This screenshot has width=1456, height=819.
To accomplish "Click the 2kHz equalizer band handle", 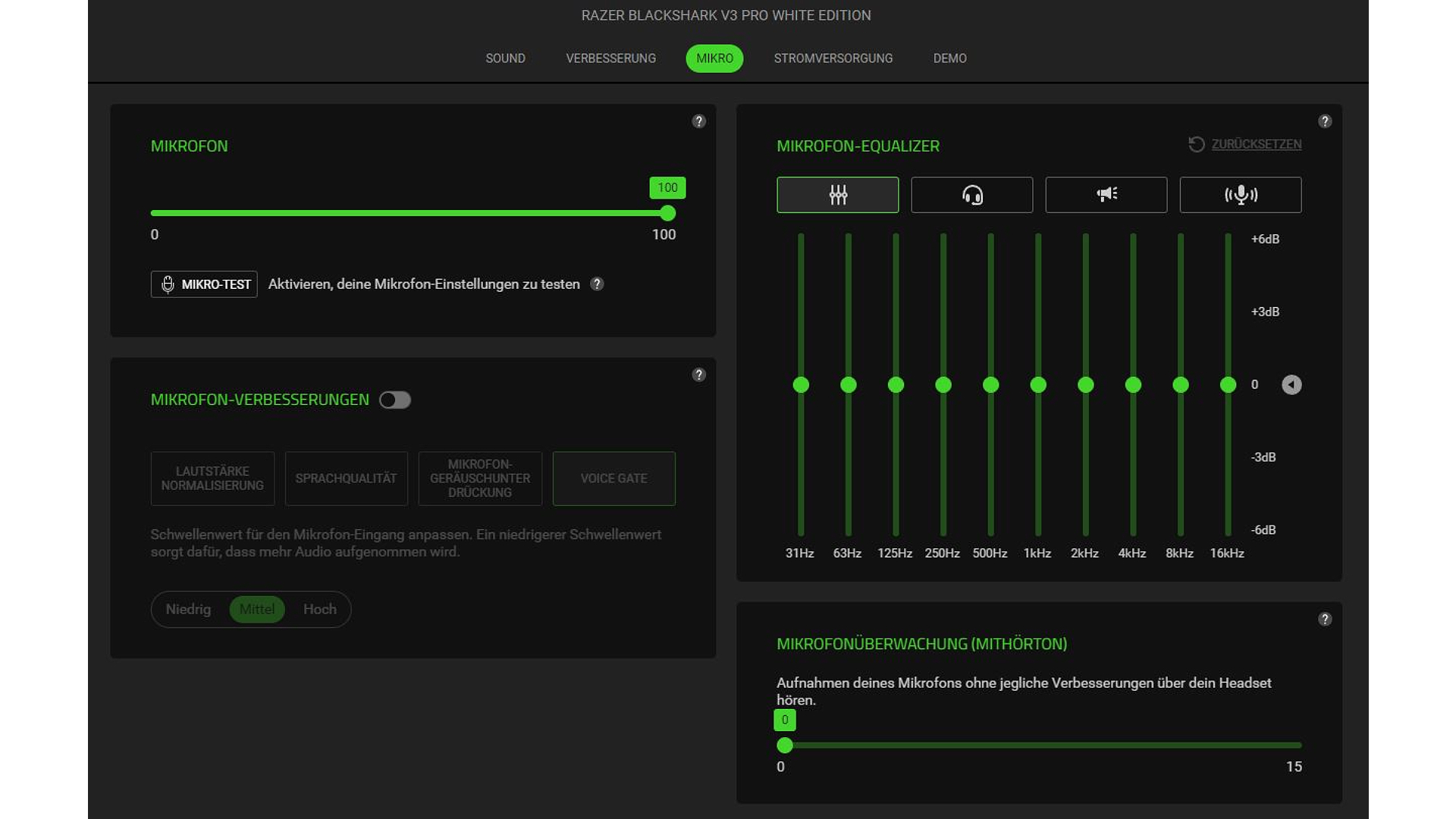I will pos(1085,385).
